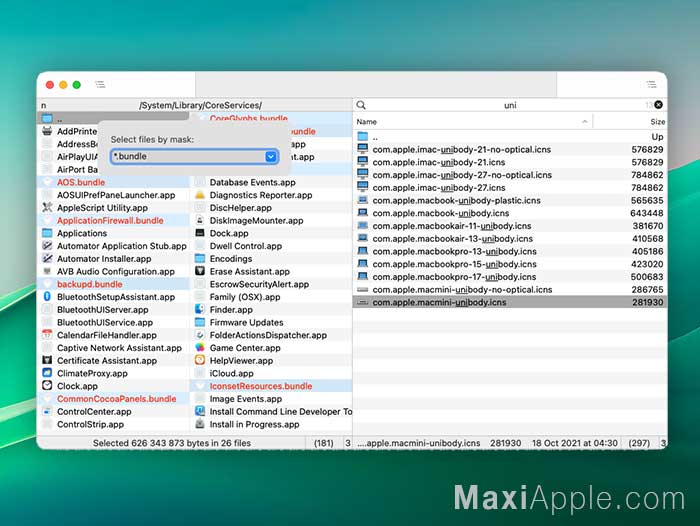
Task: Select the imac-unibody-21-no-optical.icns icon
Action: coord(363,149)
